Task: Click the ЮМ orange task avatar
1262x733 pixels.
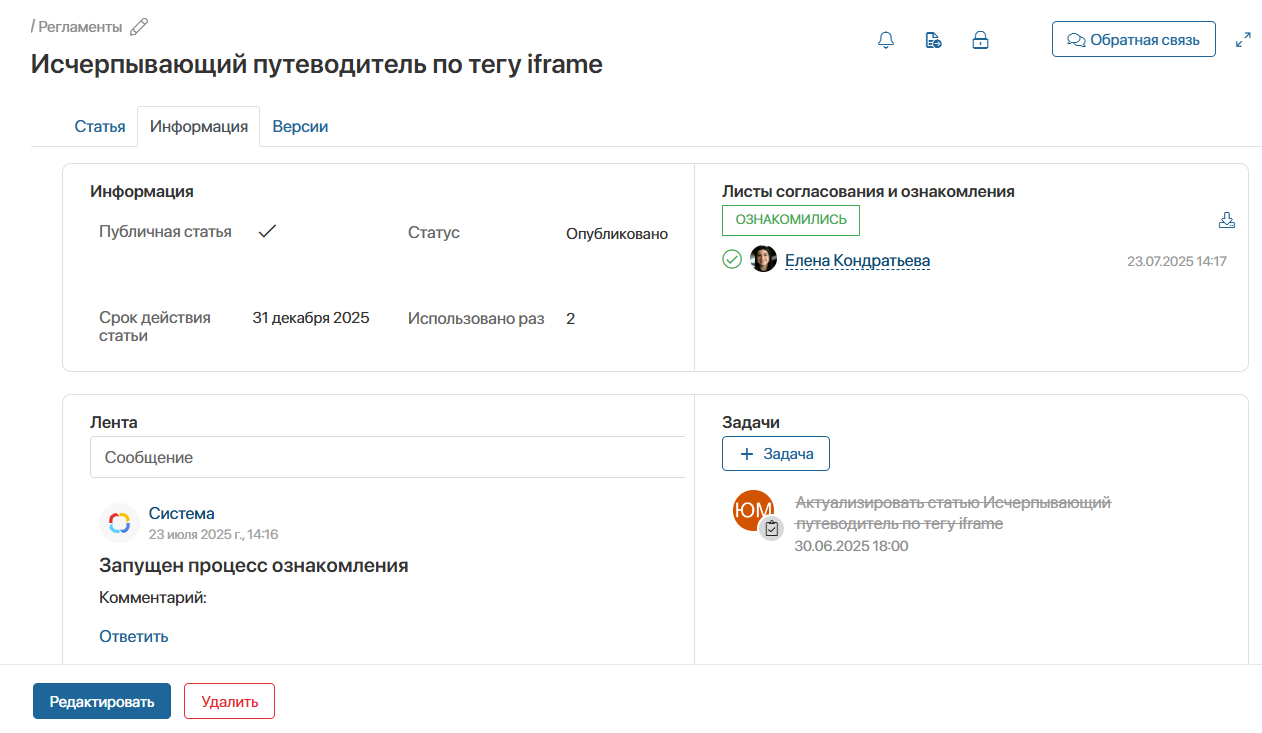Action: click(752, 511)
